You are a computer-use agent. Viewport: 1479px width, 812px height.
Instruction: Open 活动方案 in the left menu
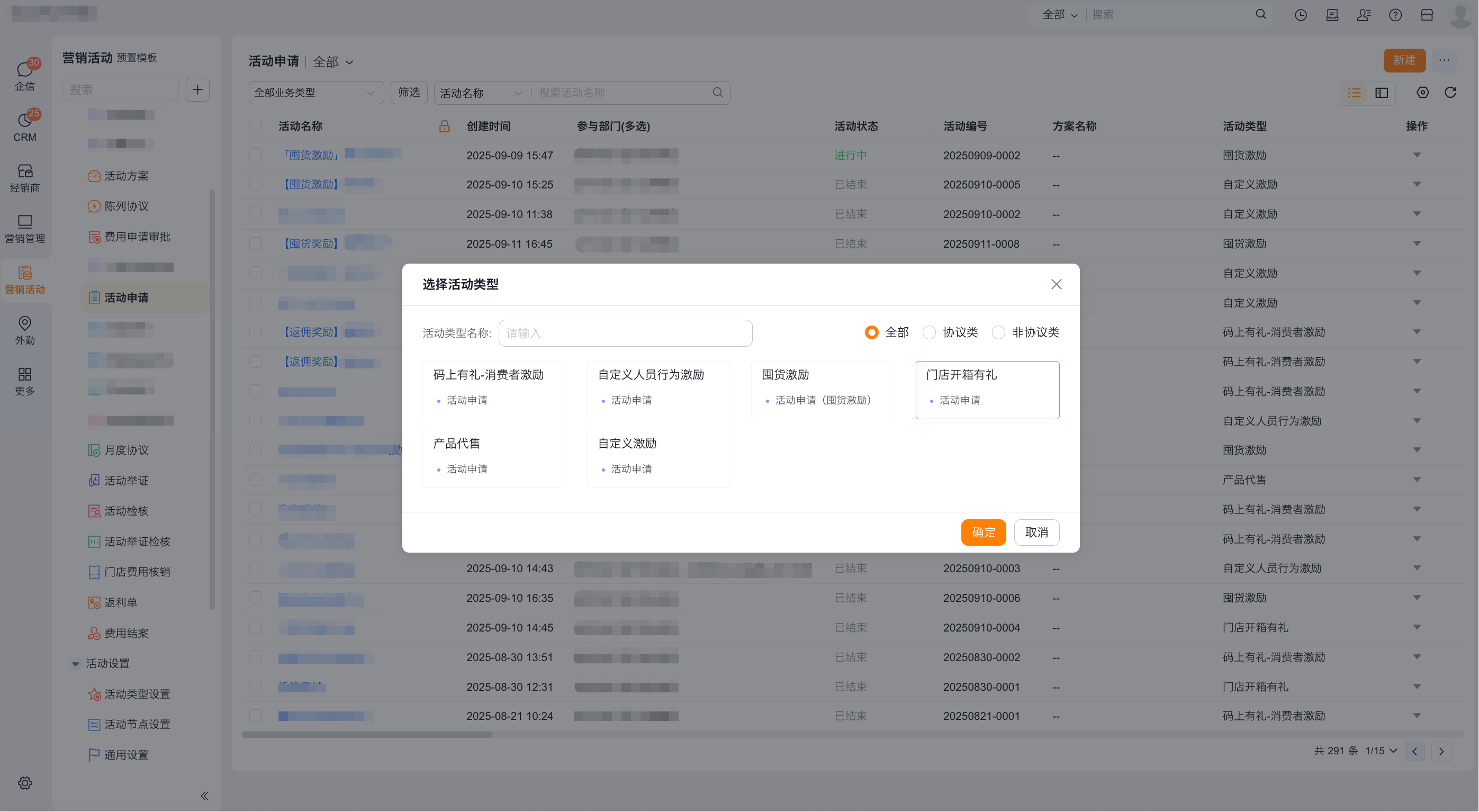click(x=127, y=176)
